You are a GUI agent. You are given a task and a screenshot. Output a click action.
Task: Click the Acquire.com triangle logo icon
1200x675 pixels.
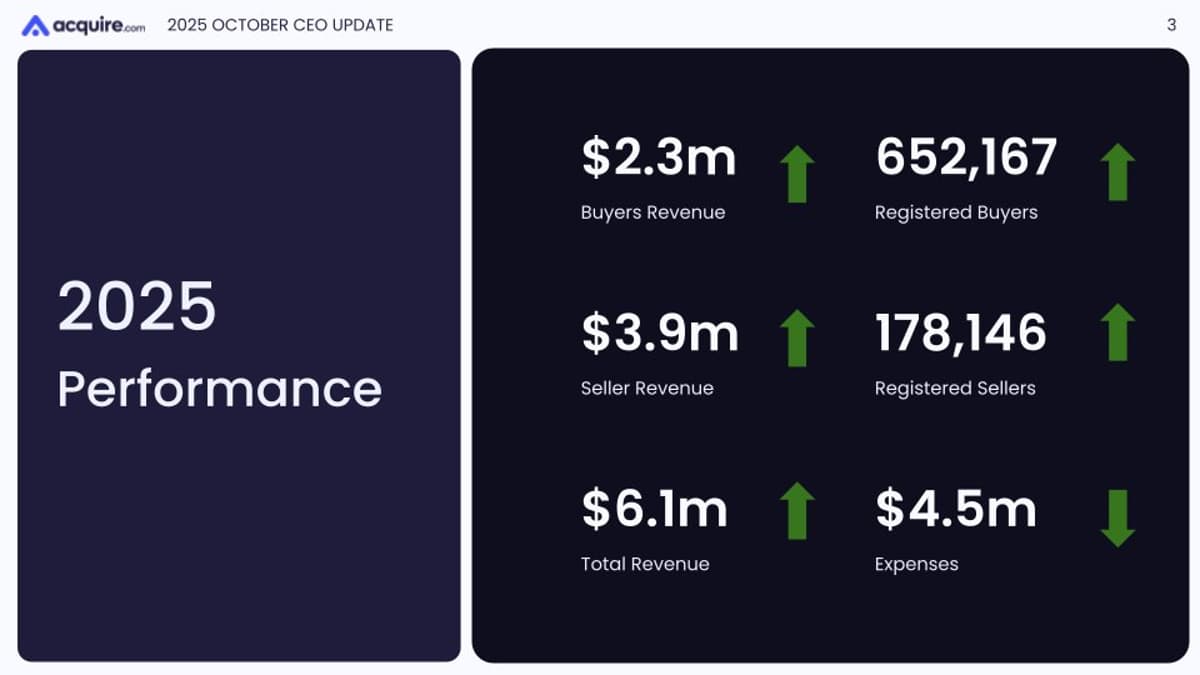(x=34, y=24)
